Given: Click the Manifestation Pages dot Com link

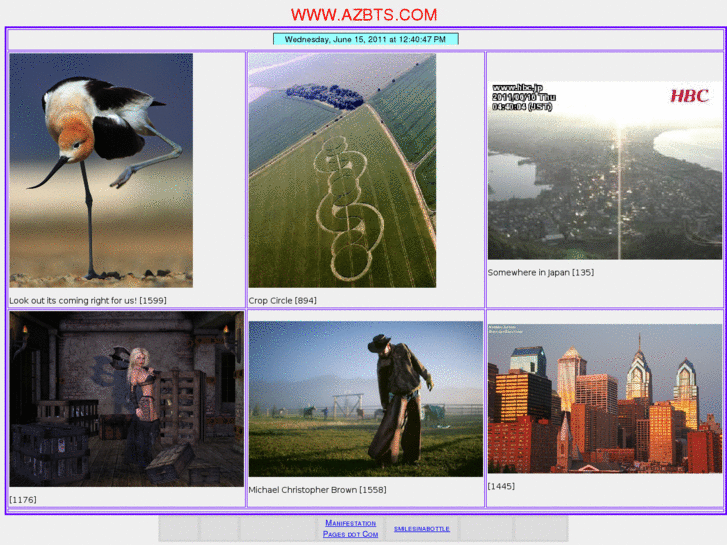Looking at the screenshot, I should click(351, 529).
